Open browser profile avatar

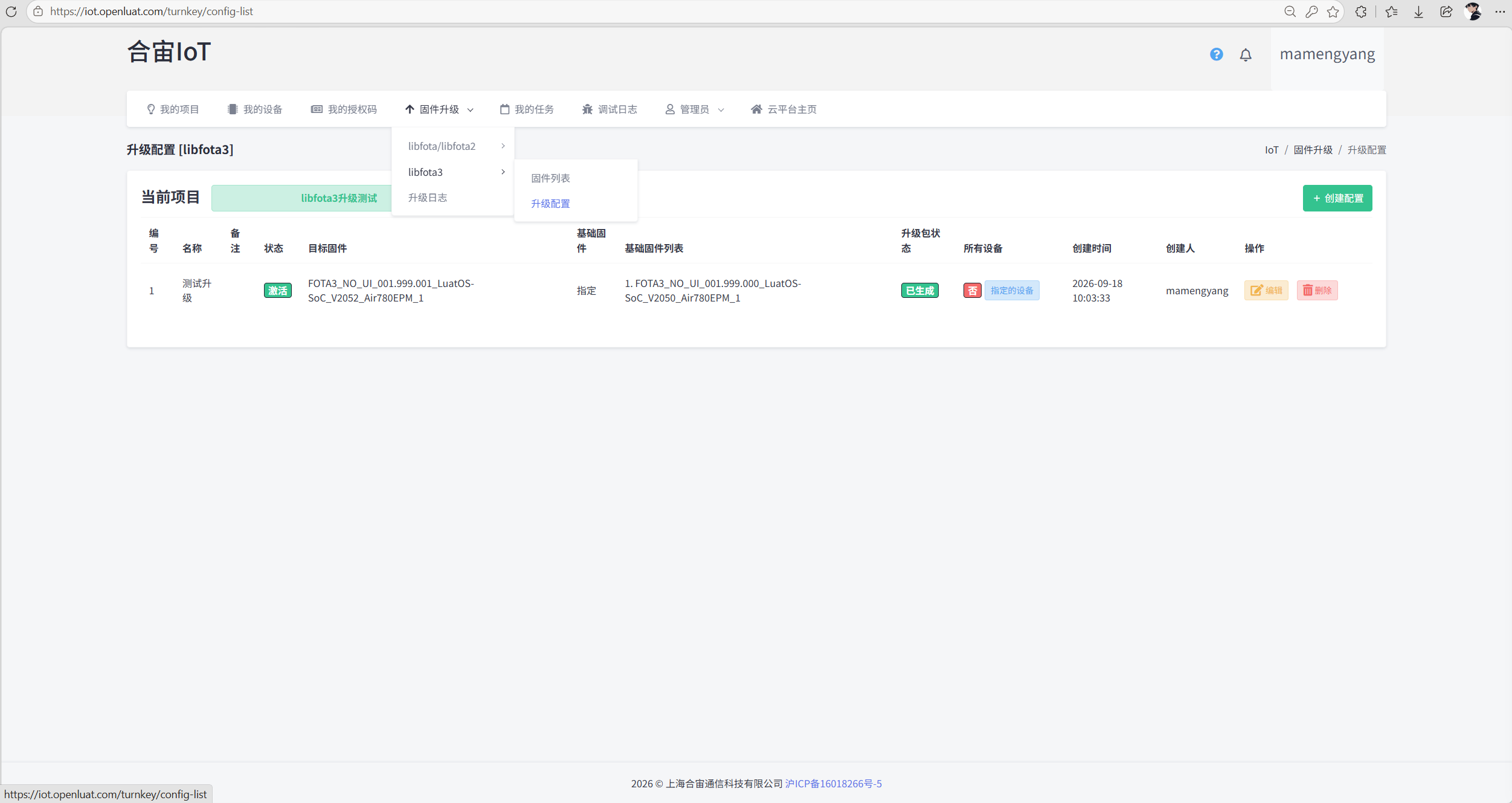pos(1473,11)
